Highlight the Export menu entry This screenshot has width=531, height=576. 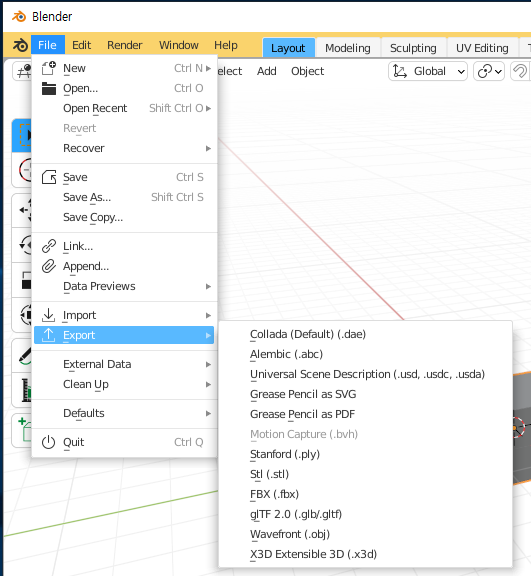point(124,335)
